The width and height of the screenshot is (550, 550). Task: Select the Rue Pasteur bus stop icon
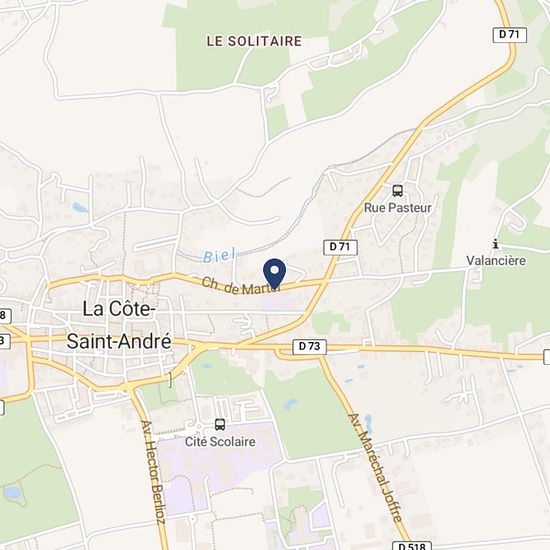click(397, 191)
